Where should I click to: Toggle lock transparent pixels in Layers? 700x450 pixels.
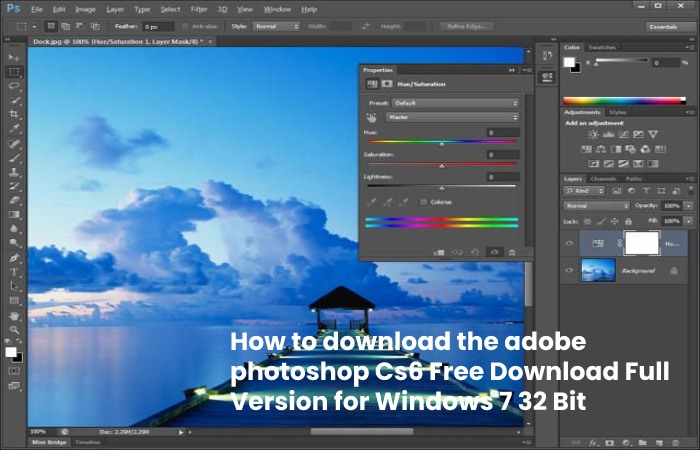[588, 221]
